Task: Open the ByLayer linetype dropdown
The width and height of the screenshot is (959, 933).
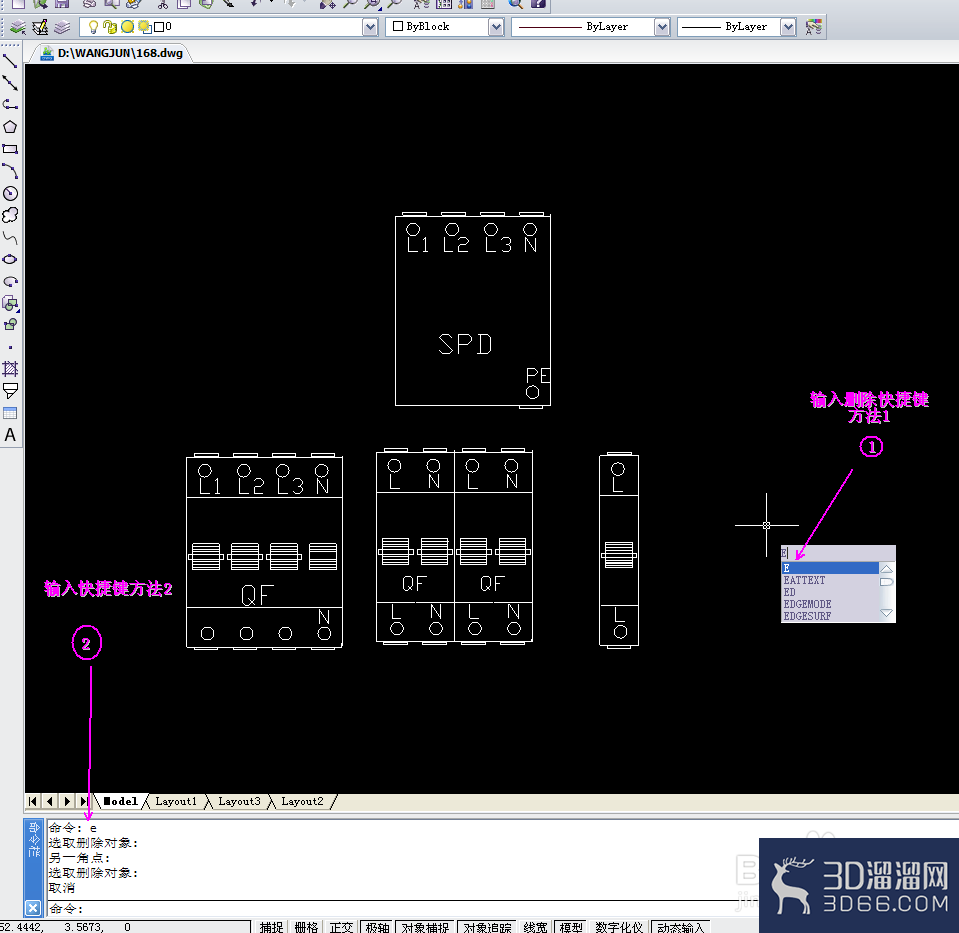Action: (662, 27)
